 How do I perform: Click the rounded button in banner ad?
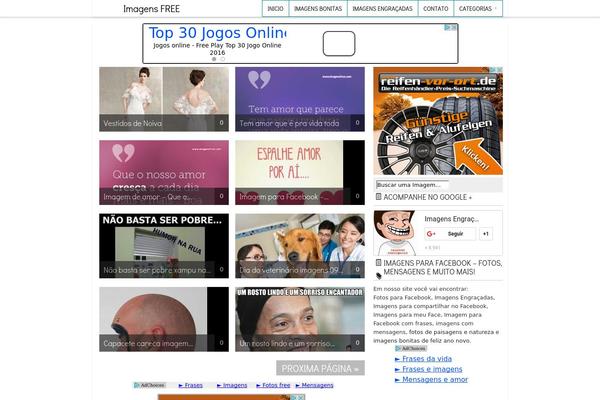point(339,44)
